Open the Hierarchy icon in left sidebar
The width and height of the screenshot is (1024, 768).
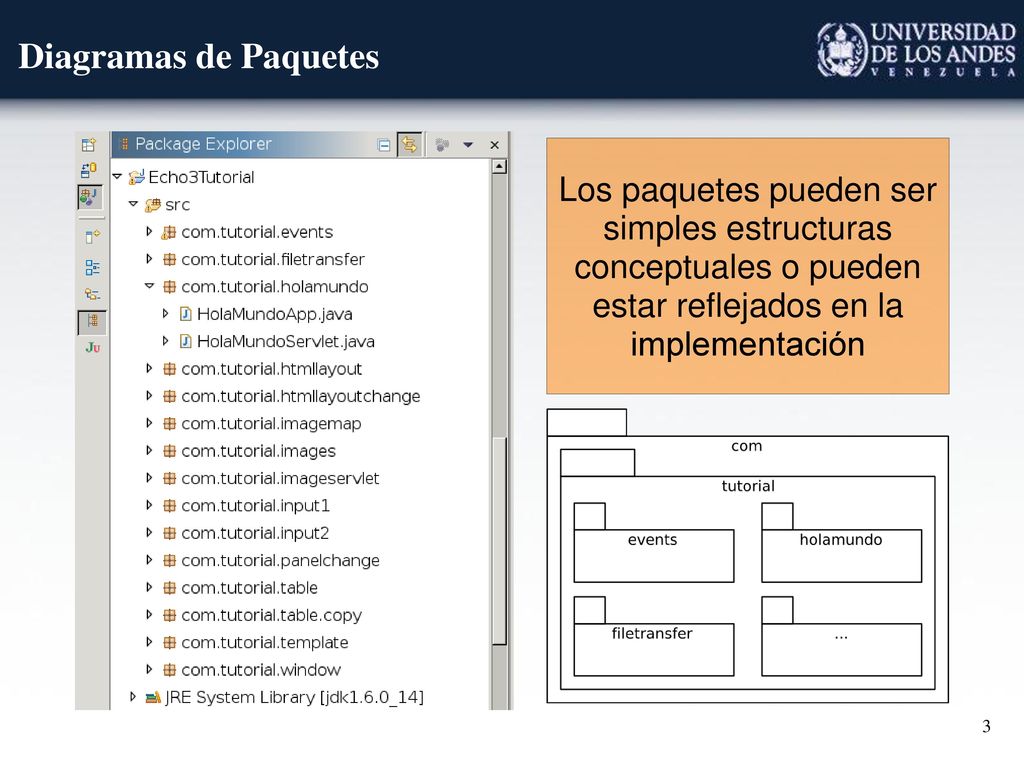click(x=92, y=295)
